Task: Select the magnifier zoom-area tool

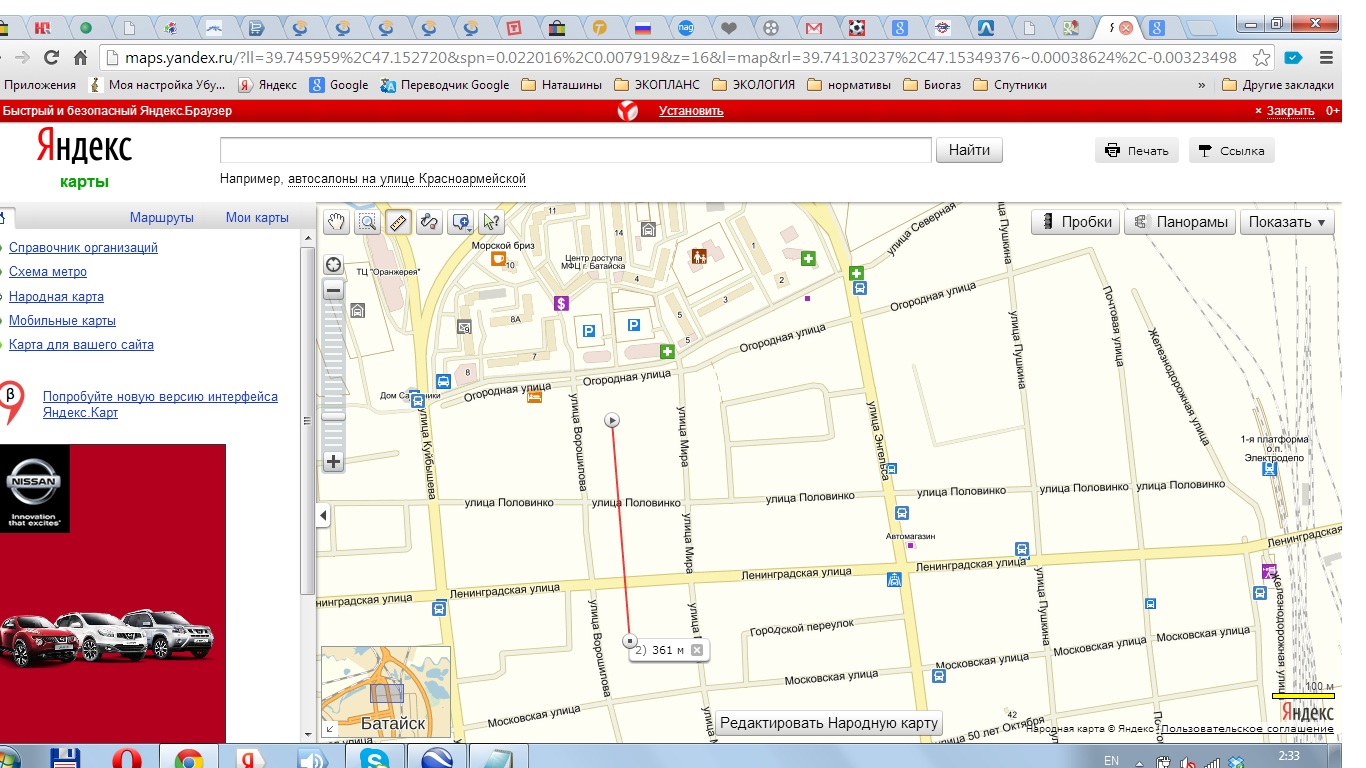Action: 367,222
